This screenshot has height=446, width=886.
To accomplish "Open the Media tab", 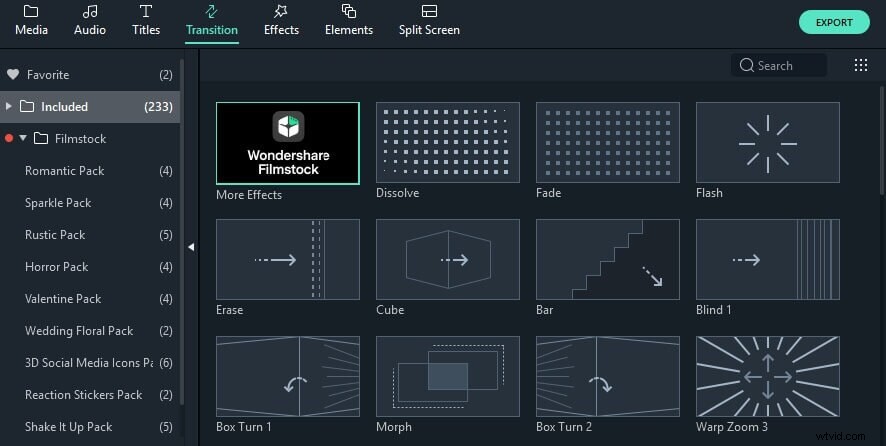I will point(31,20).
